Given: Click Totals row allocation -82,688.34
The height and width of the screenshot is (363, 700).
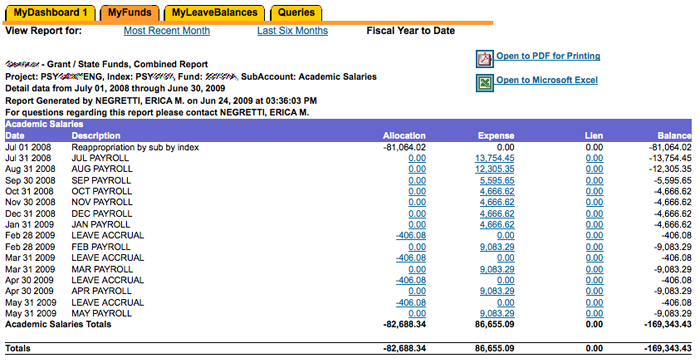Looking at the screenshot, I should pyautogui.click(x=404, y=348).
